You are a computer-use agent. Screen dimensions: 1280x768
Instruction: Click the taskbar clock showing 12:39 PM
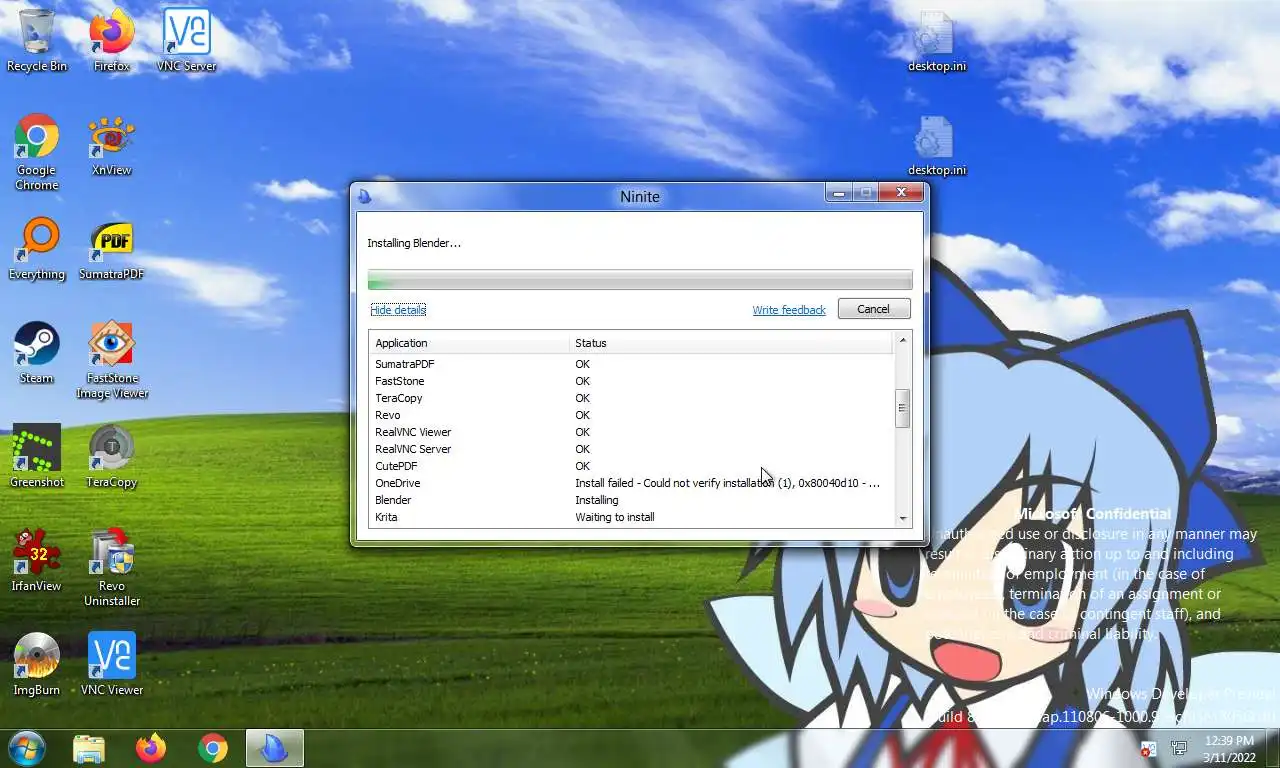pos(1230,749)
